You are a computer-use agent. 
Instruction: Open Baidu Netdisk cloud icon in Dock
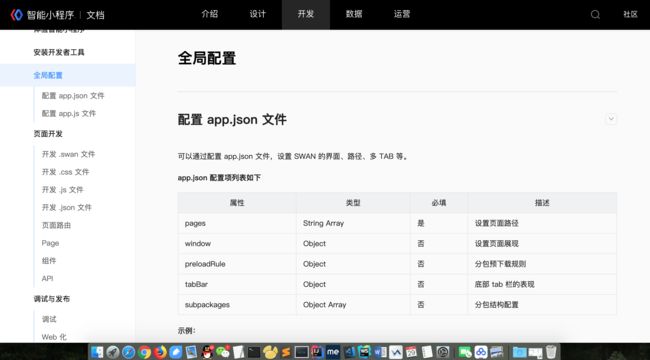481,352
